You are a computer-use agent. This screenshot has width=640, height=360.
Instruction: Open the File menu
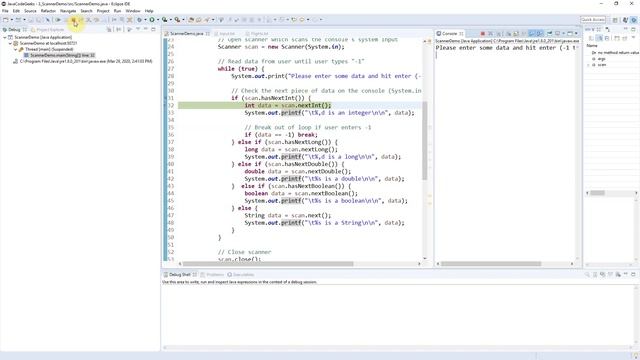(x=5, y=11)
